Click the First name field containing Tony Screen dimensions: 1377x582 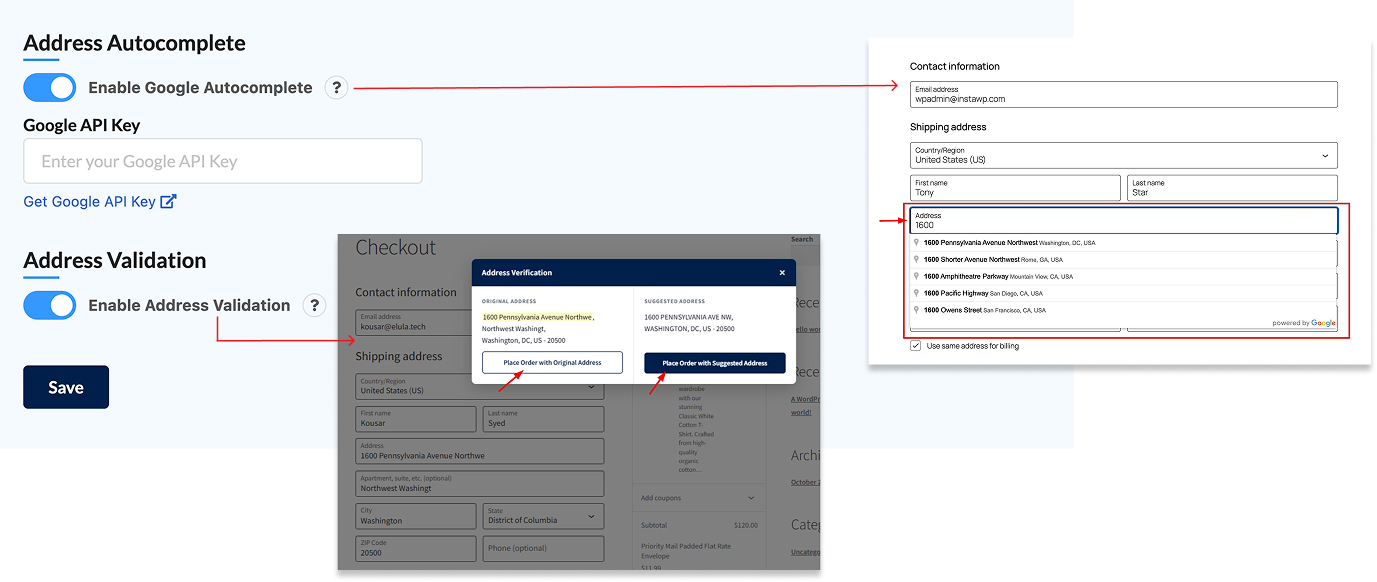(x=1015, y=188)
